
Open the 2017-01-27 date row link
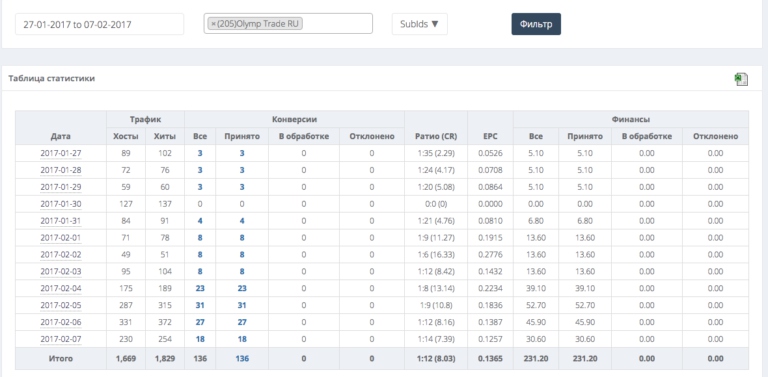click(x=61, y=153)
